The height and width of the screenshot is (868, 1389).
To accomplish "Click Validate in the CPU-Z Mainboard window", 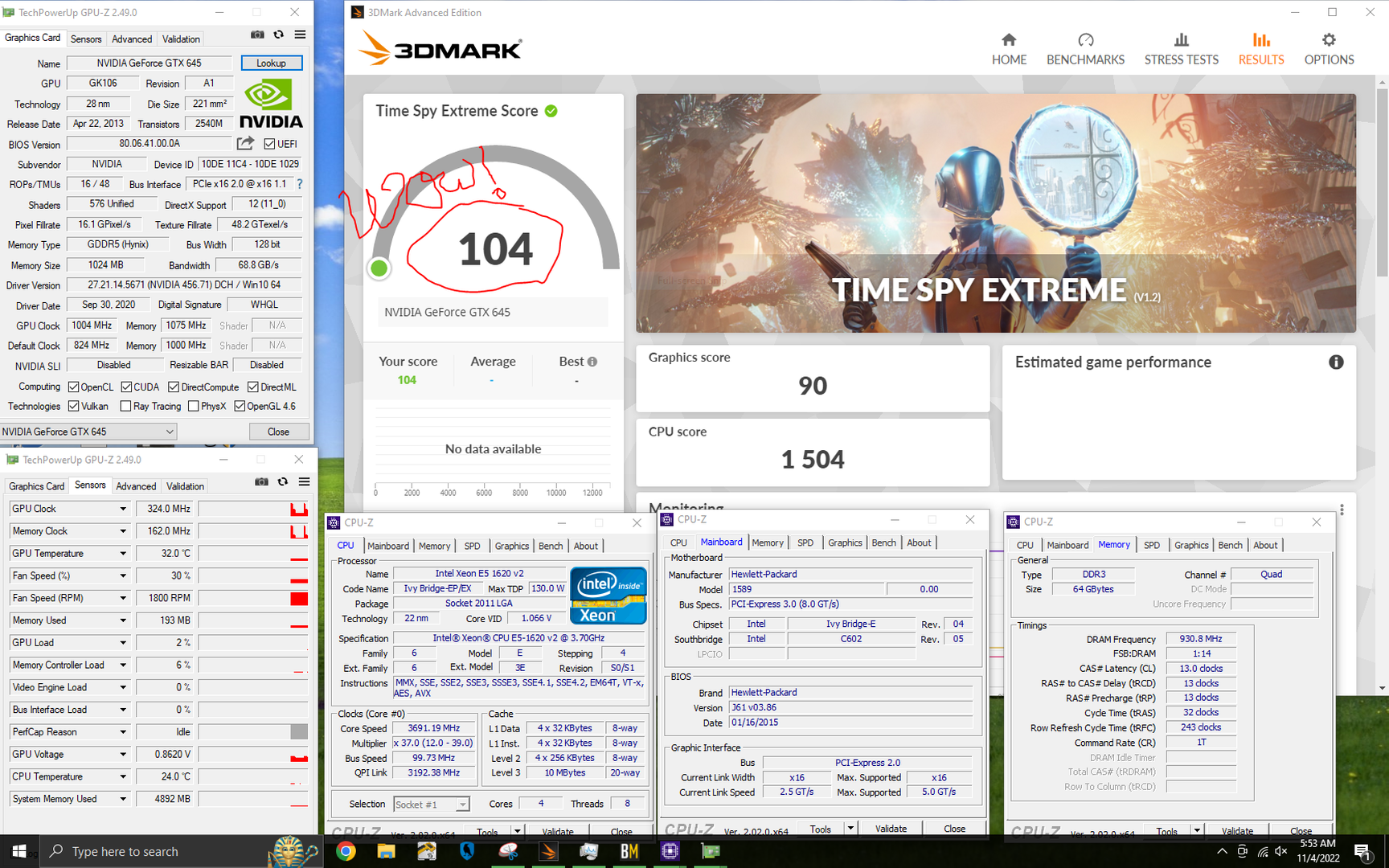I will [x=891, y=829].
